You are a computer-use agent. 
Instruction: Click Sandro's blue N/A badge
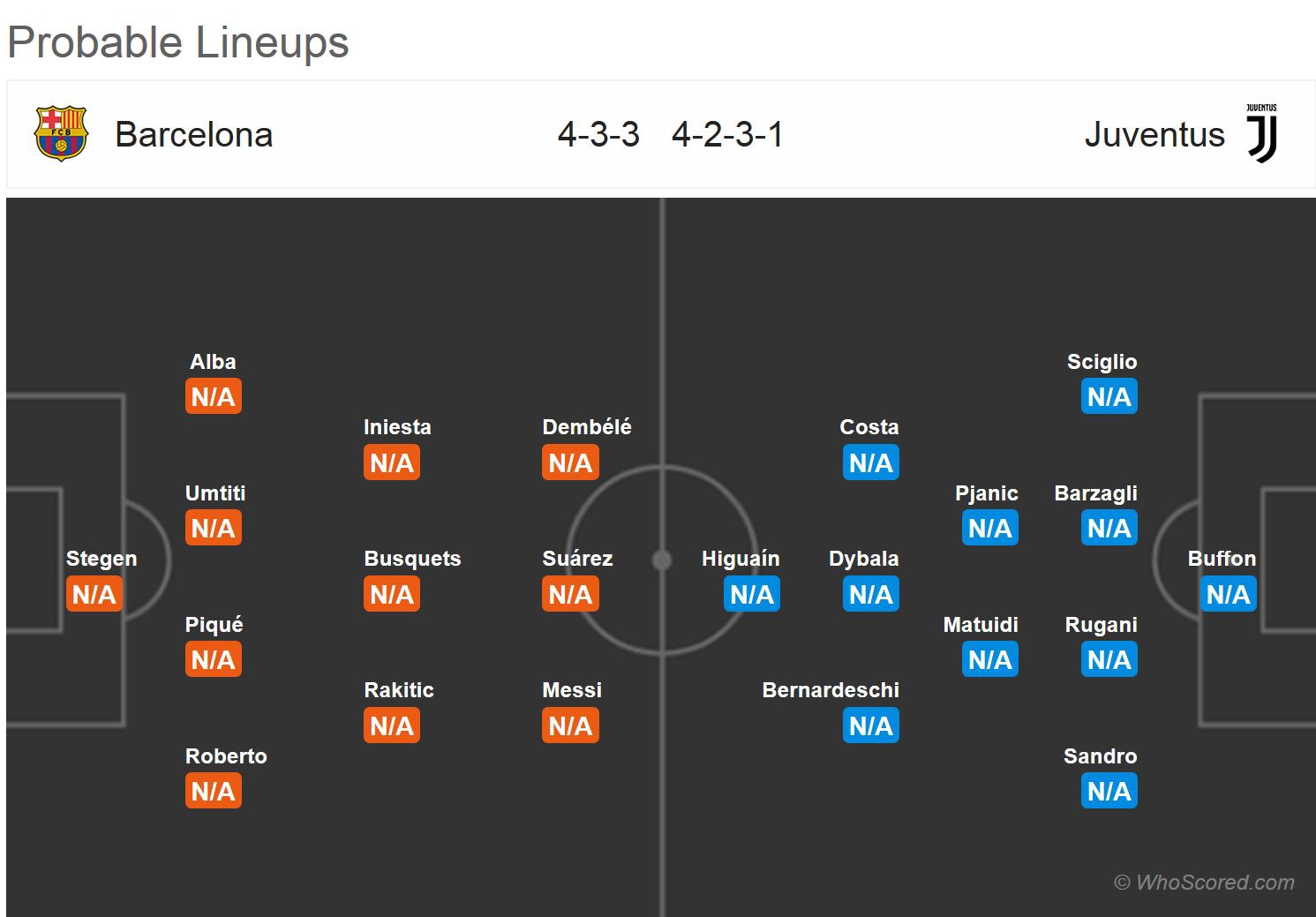coord(1109,791)
